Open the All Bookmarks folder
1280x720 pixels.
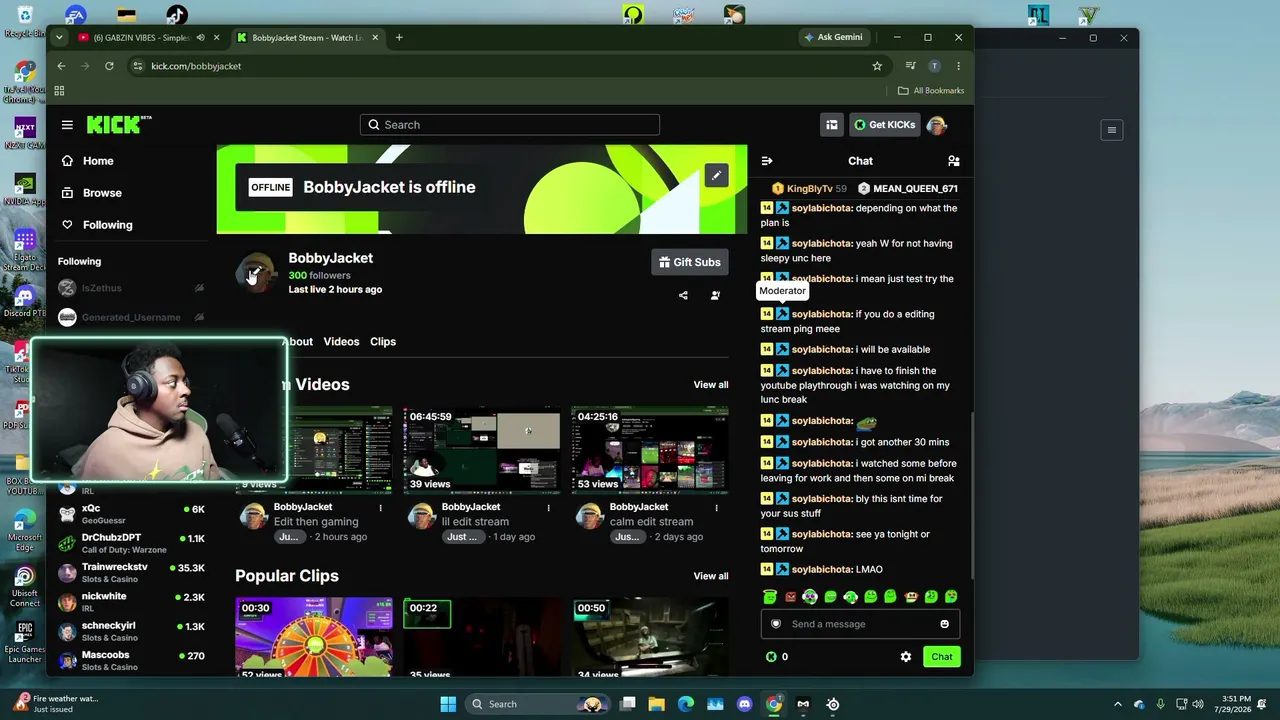[x=931, y=91]
